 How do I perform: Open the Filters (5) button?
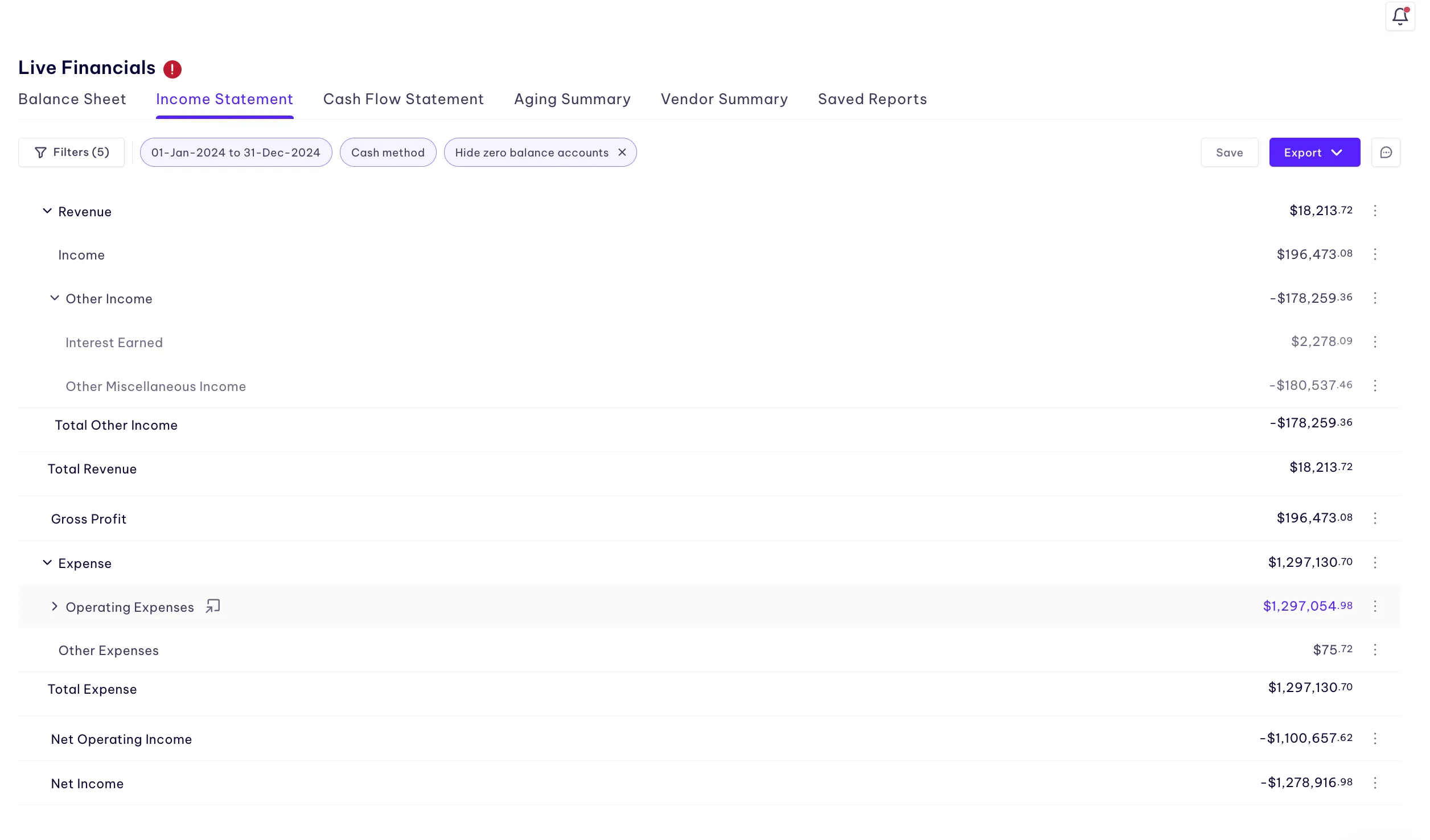72,153
